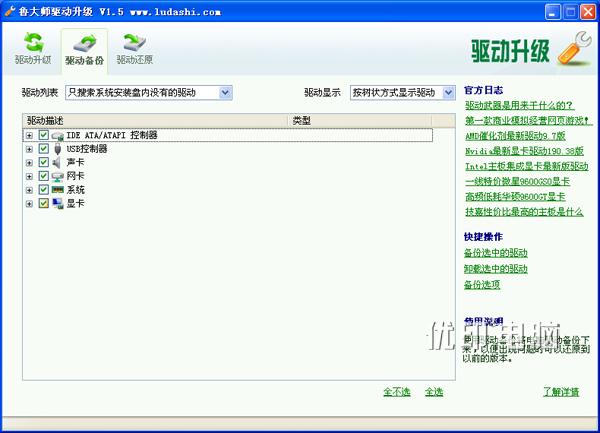Click the IDE ATA/ATAPI controller drive icon
This screenshot has width=600, height=433.
[57, 135]
